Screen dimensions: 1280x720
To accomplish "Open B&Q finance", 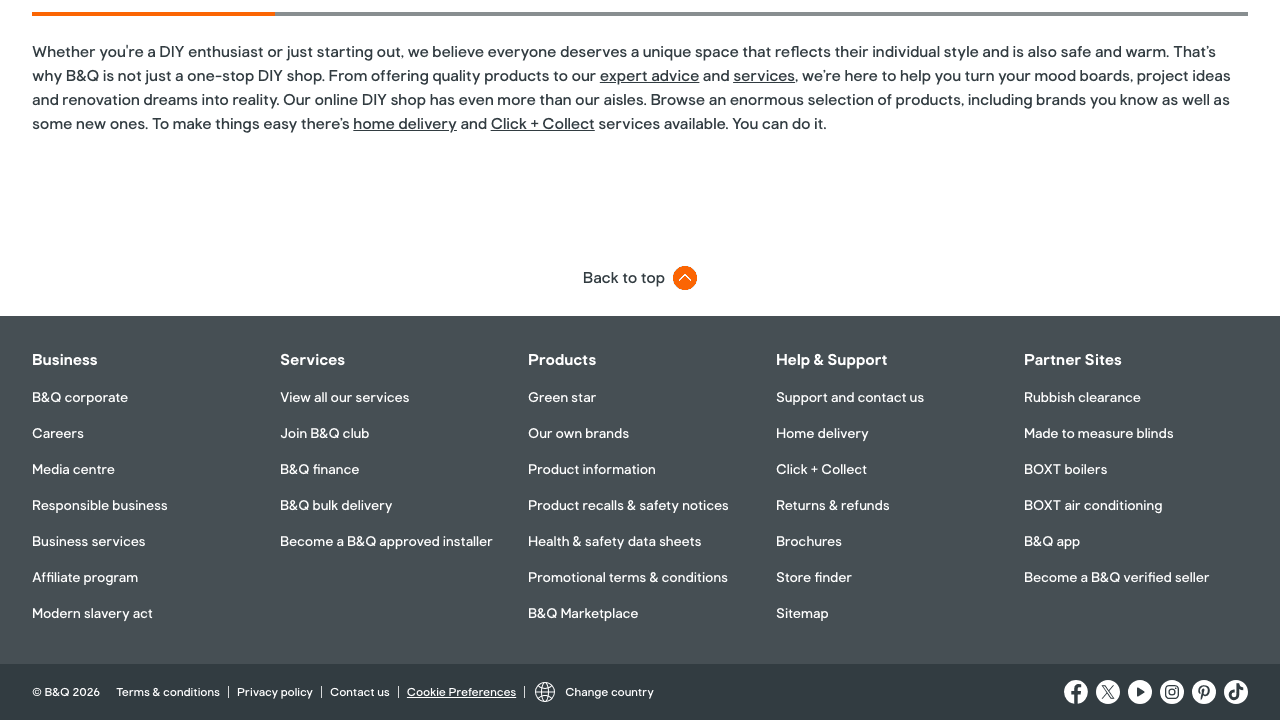I will click(320, 470).
